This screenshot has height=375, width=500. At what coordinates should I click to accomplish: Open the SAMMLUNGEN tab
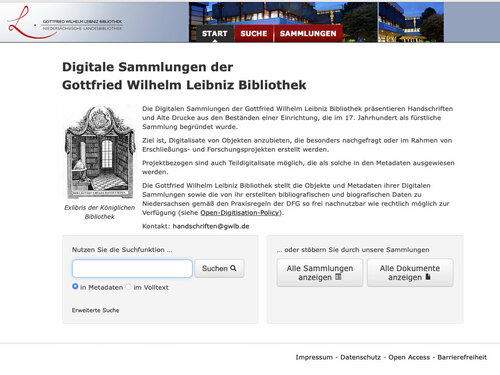click(x=308, y=34)
